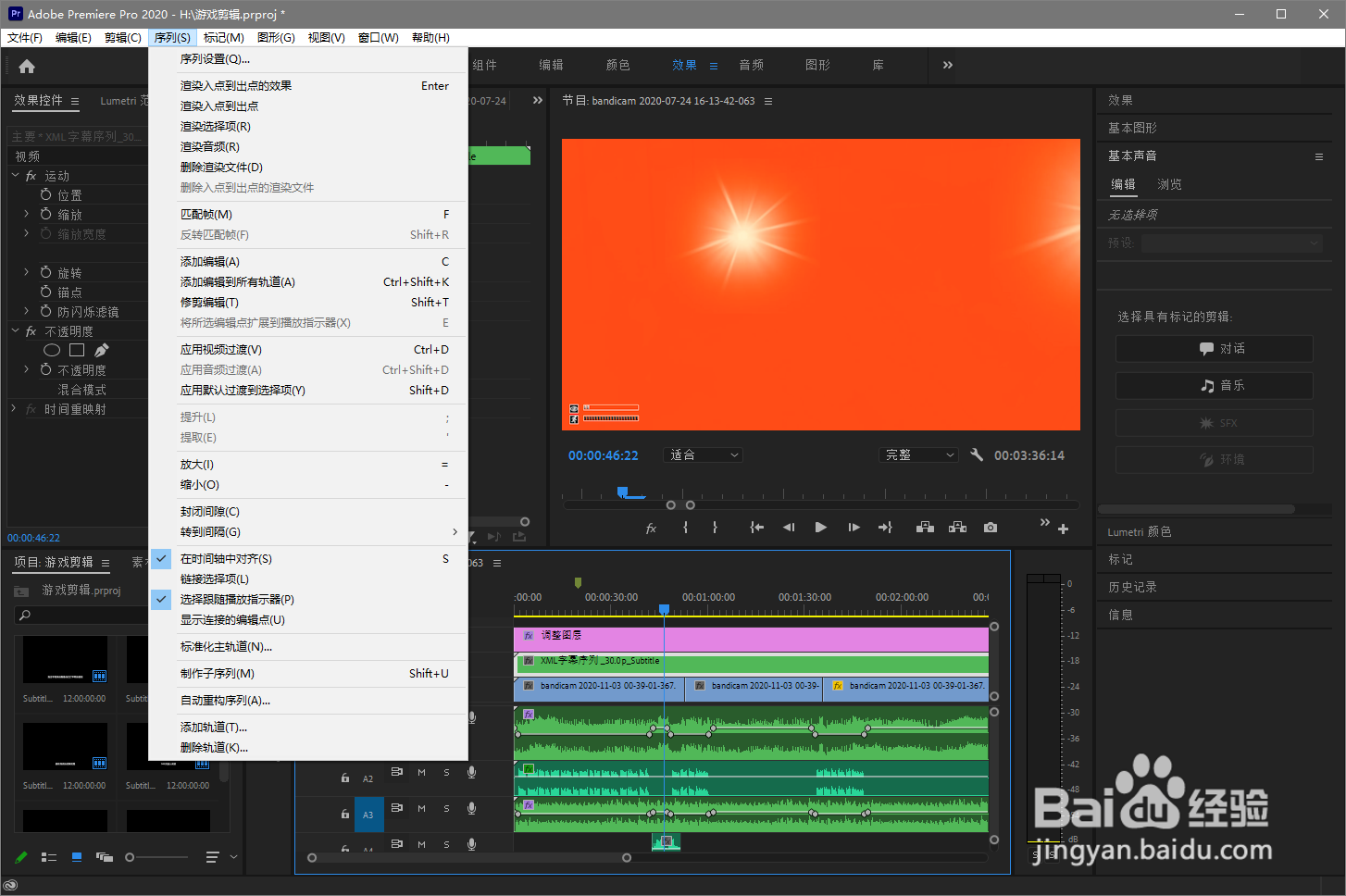The width and height of the screenshot is (1346, 896).
Task: Click the fx global mute icon in monitor
Action: point(651,528)
